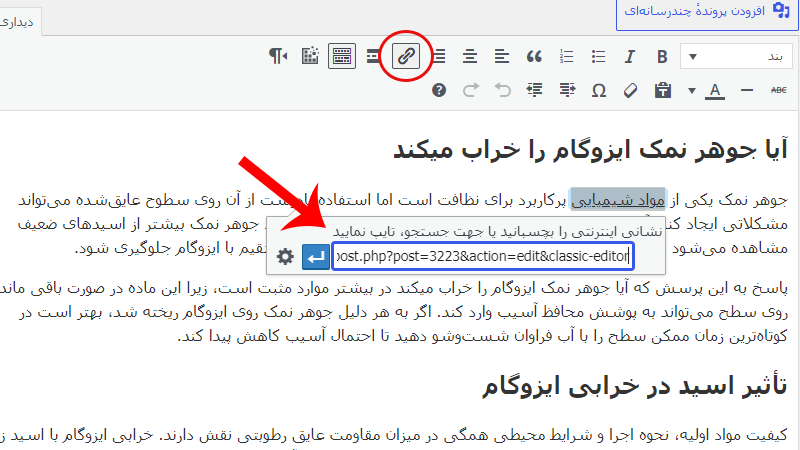Redo the last edit
This screenshot has width=800, height=450.
(470, 90)
